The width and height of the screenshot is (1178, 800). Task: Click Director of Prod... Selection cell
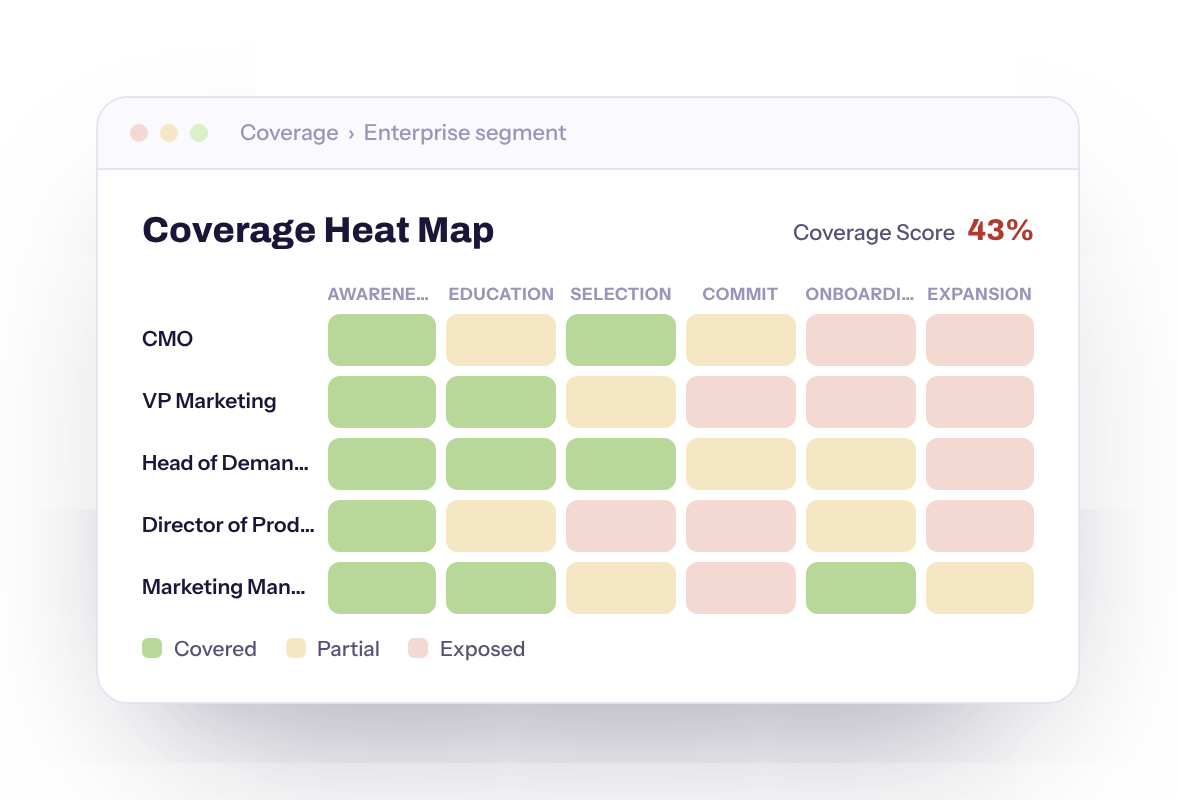tap(621, 526)
